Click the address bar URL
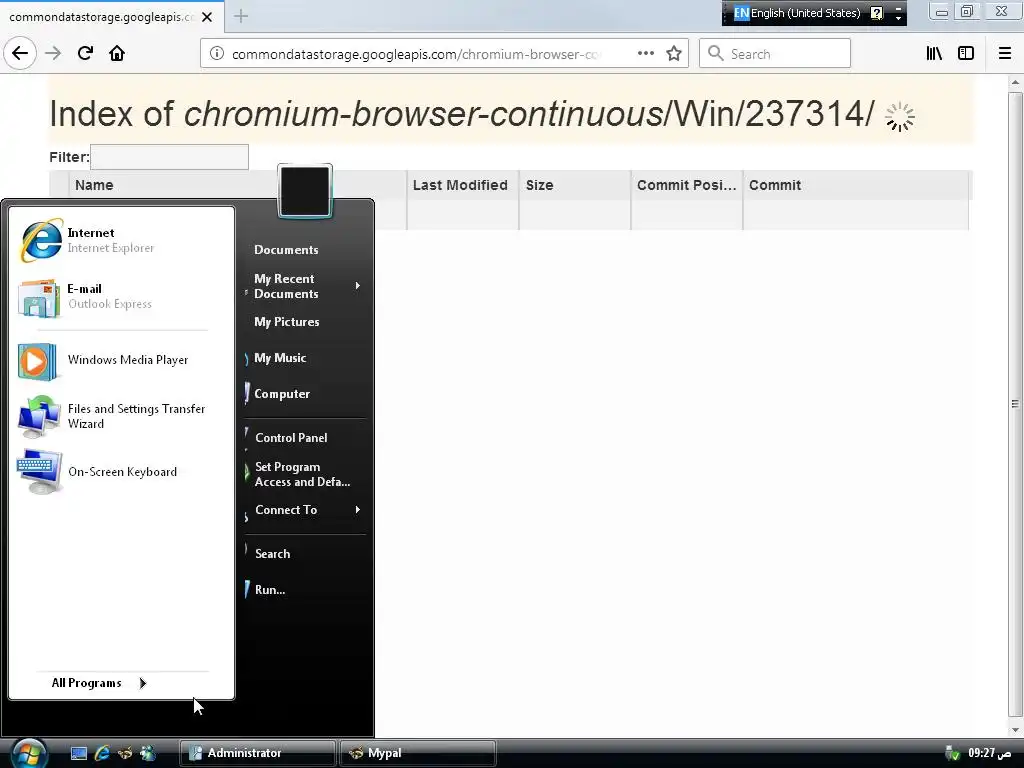Screen dimensions: 1024x768 click(415, 54)
